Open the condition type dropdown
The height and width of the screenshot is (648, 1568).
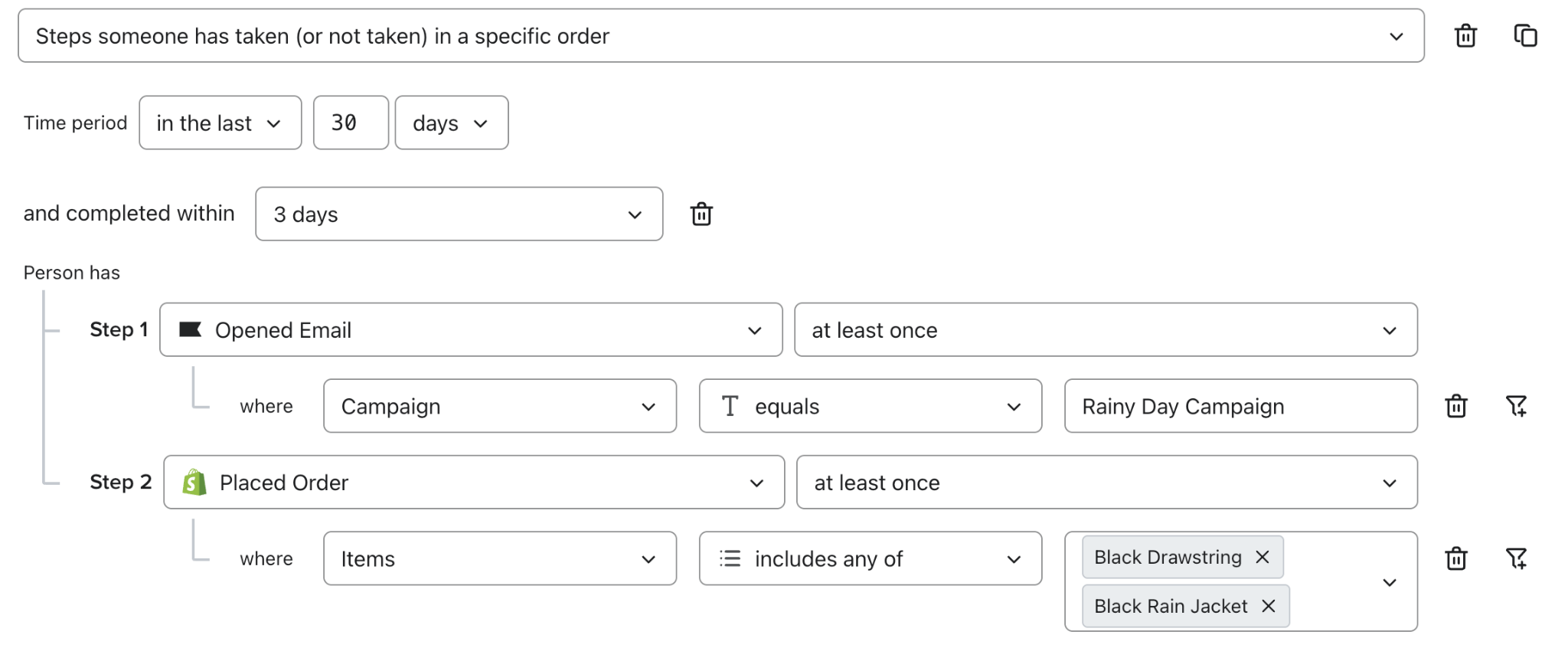pyautogui.click(x=720, y=36)
